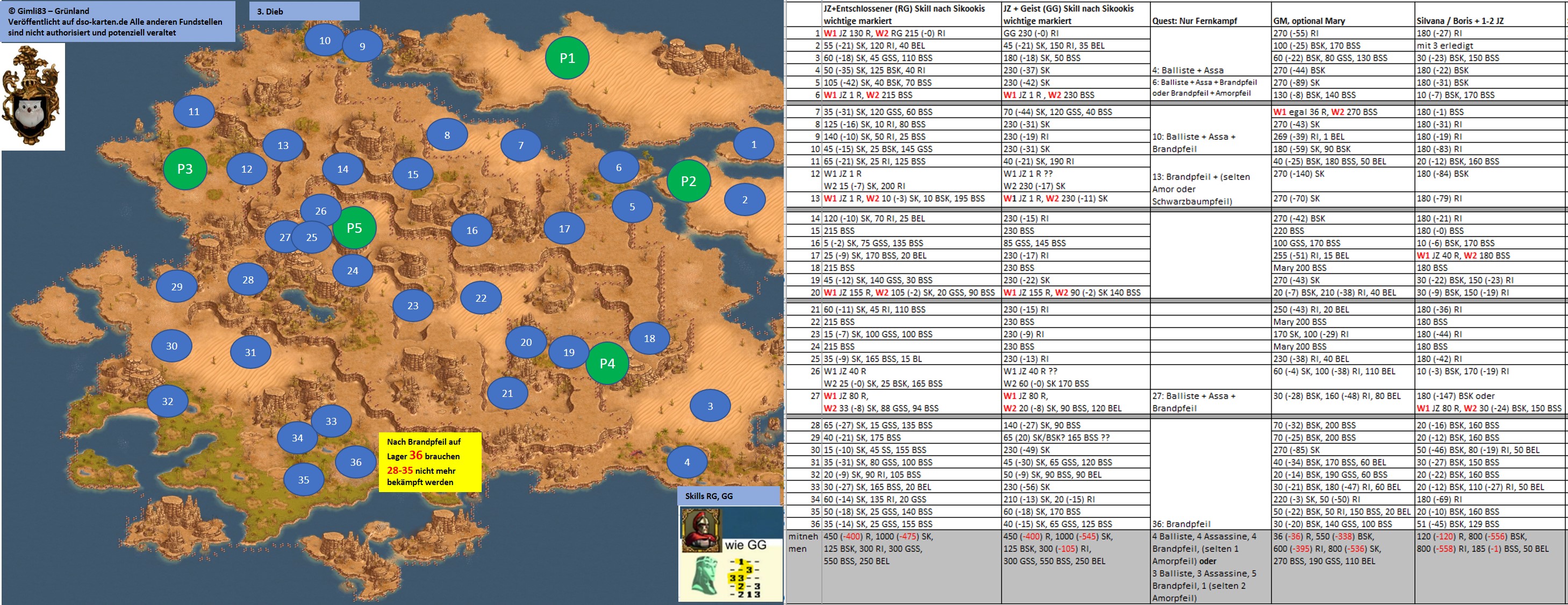Click the owl crest emblem logo
Image resolution: width=1568 pixels, height=605 pixels.
click(32, 96)
